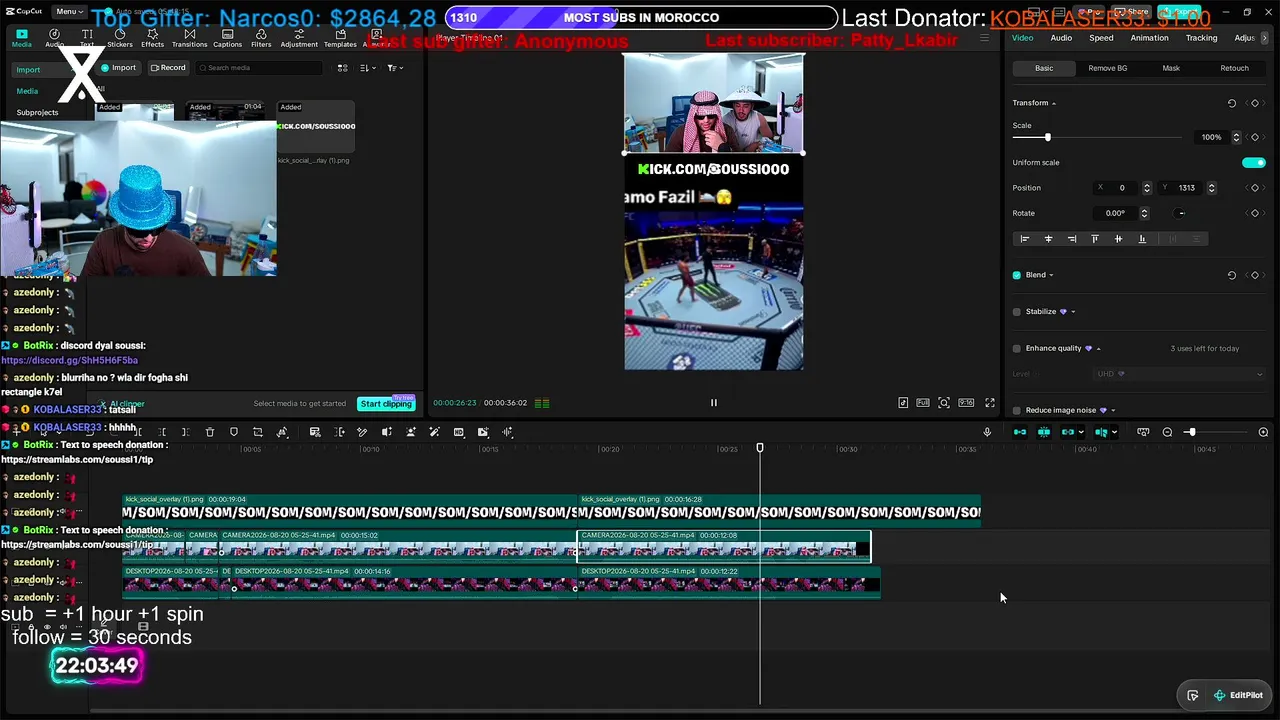
Task: Open the Transitions panel
Action: tap(189, 39)
